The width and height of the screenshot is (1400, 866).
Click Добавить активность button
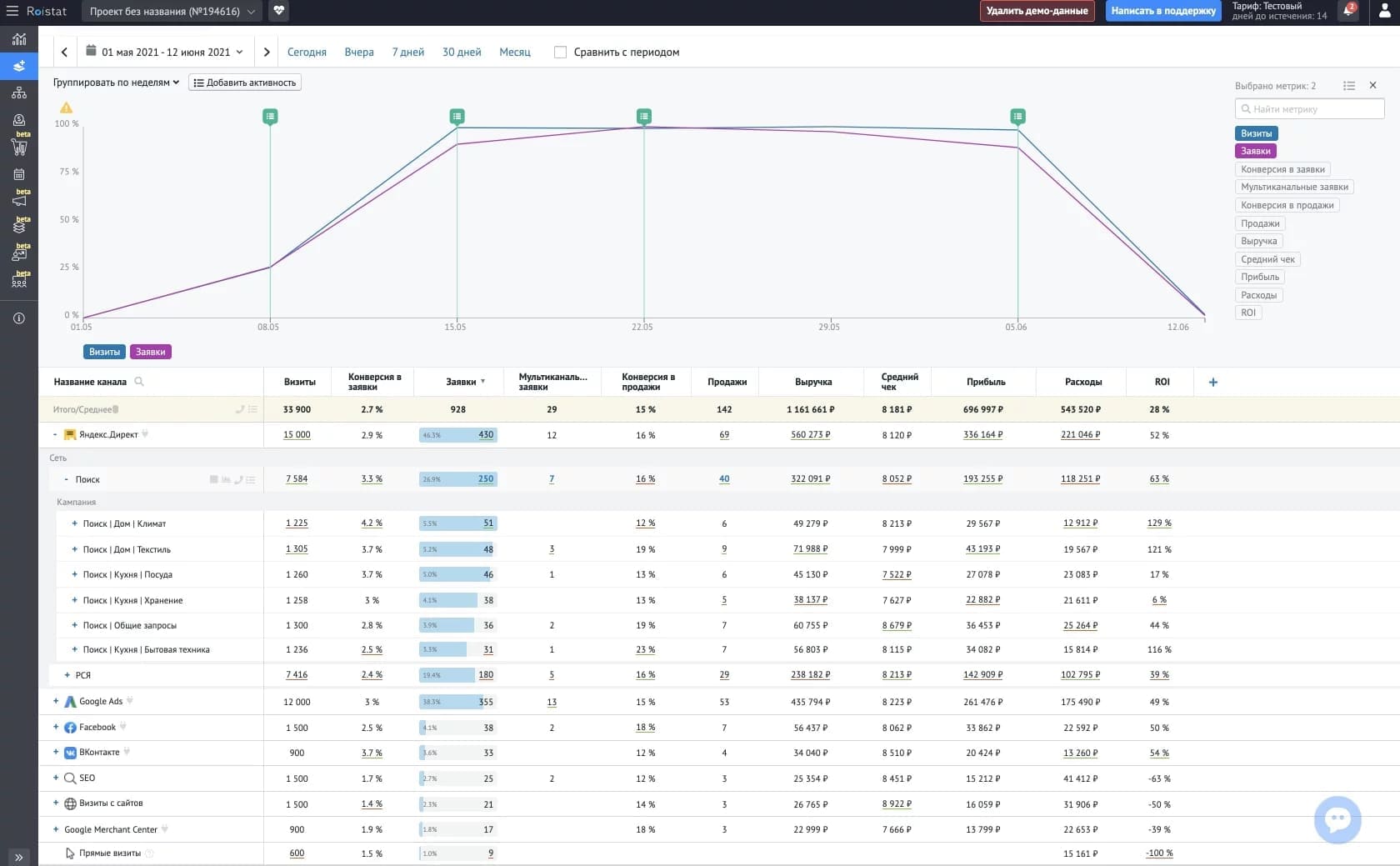pyautogui.click(x=245, y=83)
